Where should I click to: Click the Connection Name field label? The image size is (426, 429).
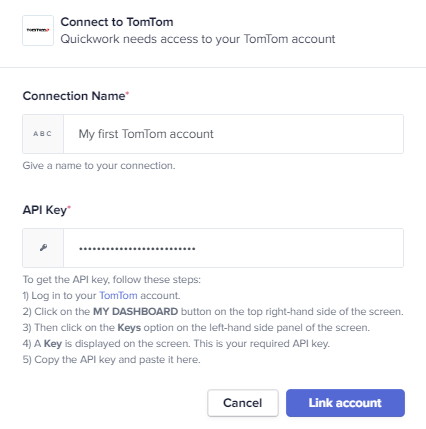74,96
